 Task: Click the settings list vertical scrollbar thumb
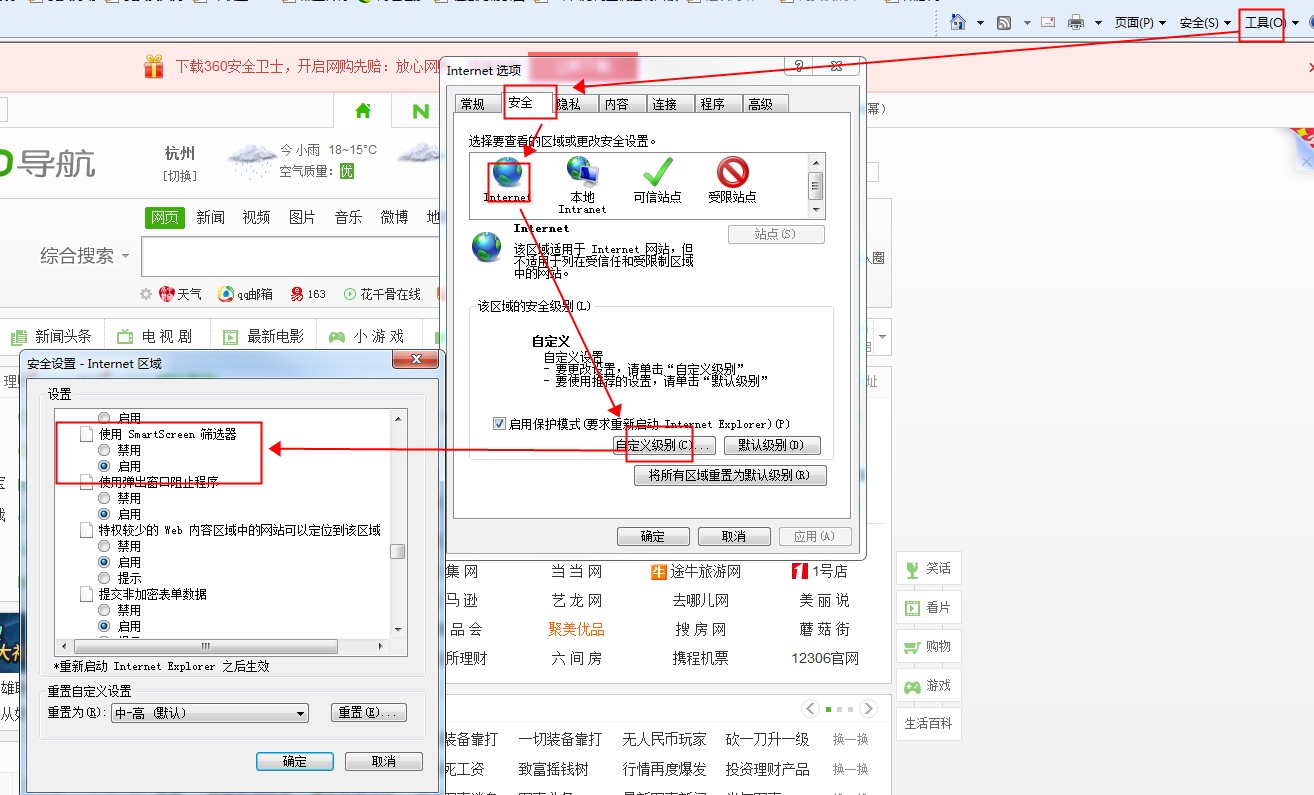click(x=398, y=552)
